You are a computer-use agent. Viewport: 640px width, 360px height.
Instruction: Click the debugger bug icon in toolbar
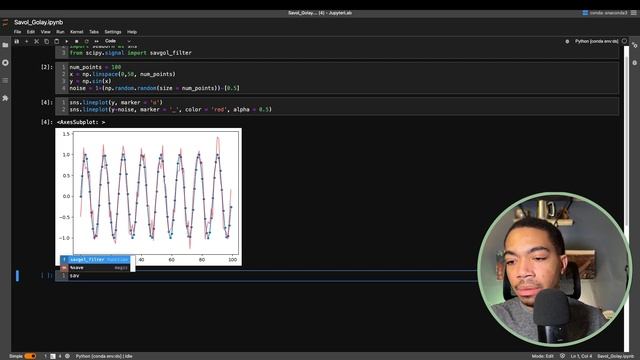567,41
